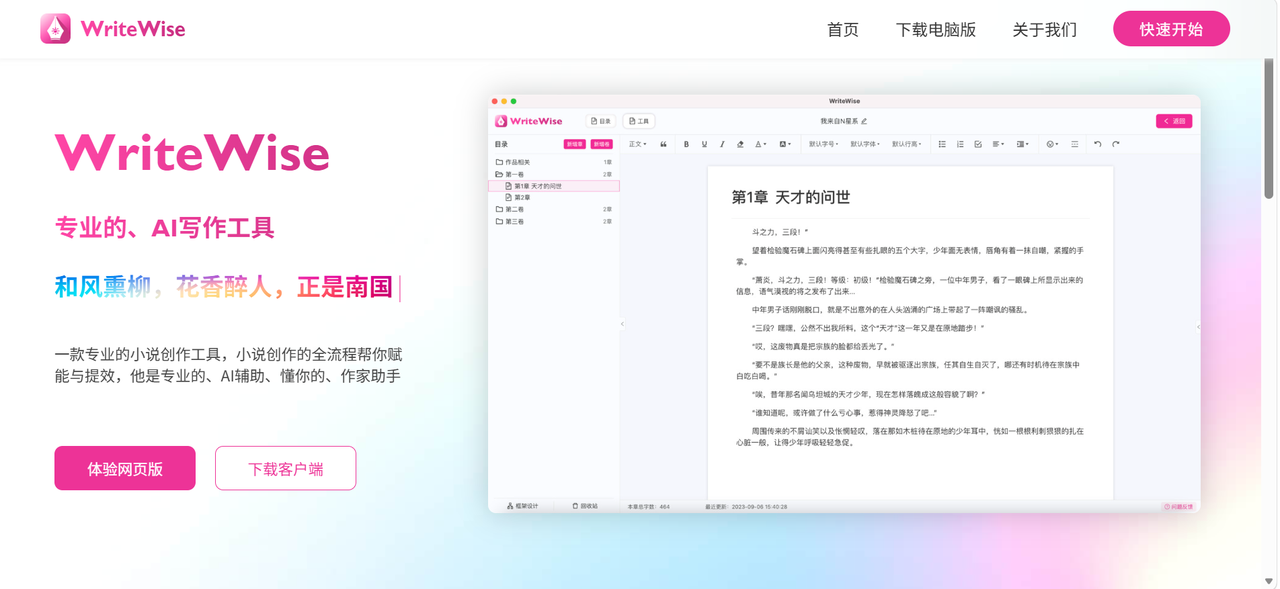
Task: Click the 体验网页版 button
Action: 125,468
